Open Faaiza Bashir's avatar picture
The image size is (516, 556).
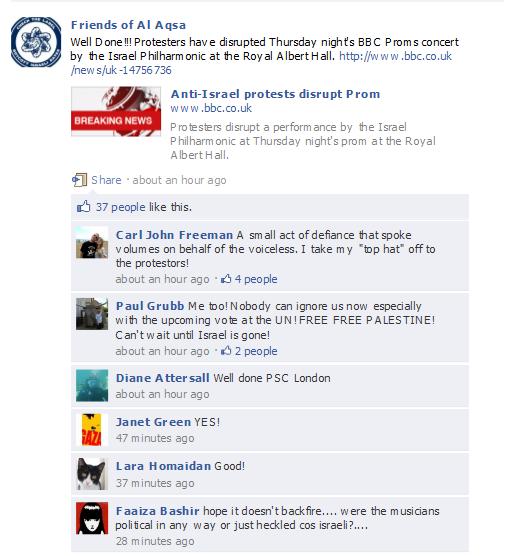(x=92, y=518)
